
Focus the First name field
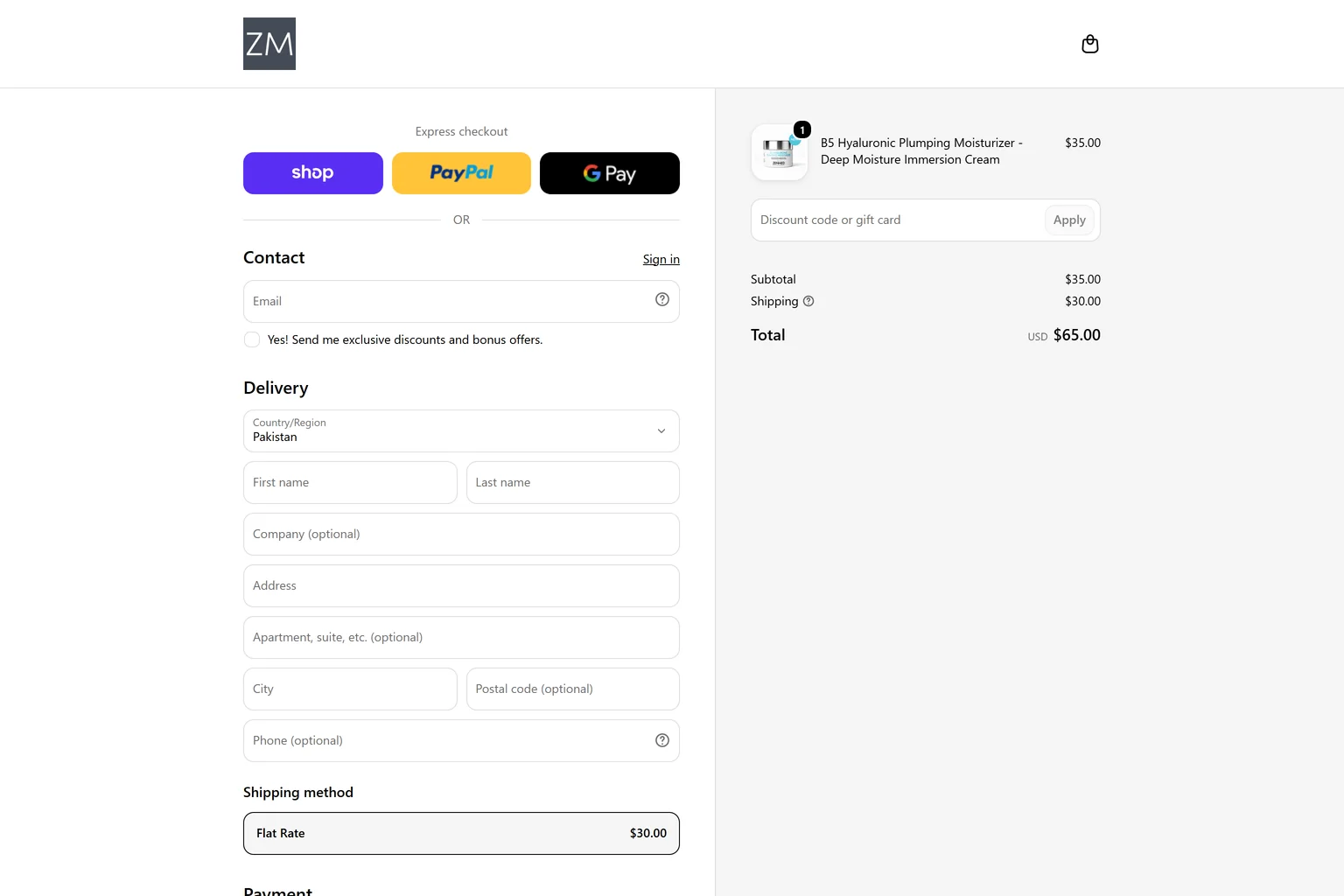(350, 483)
